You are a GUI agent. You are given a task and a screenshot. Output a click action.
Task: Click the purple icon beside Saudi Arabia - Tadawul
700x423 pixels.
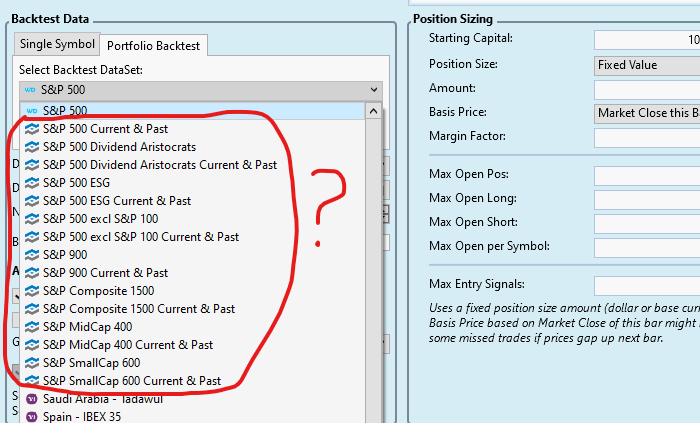[32, 398]
